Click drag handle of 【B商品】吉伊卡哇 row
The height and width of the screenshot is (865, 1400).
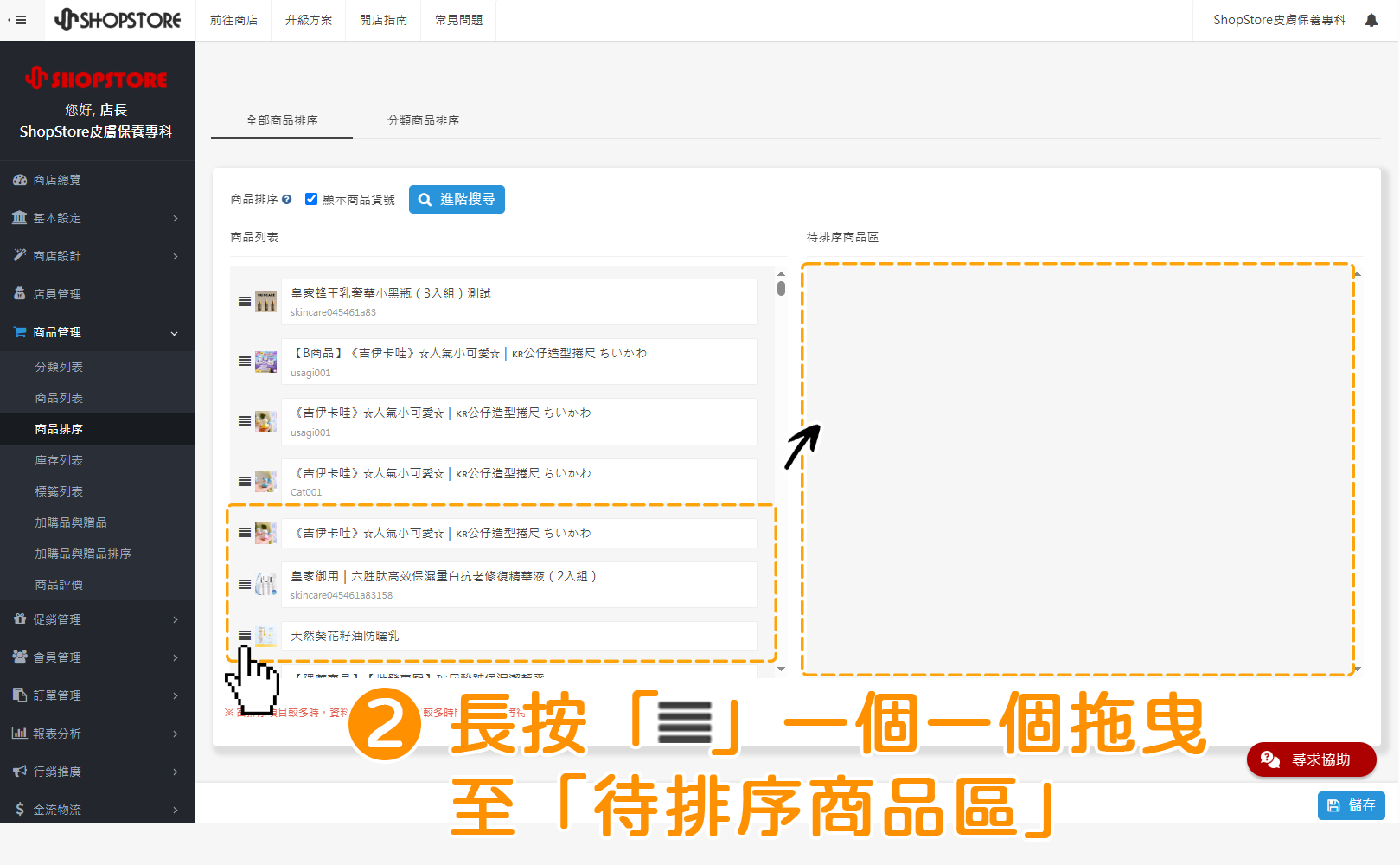click(245, 362)
